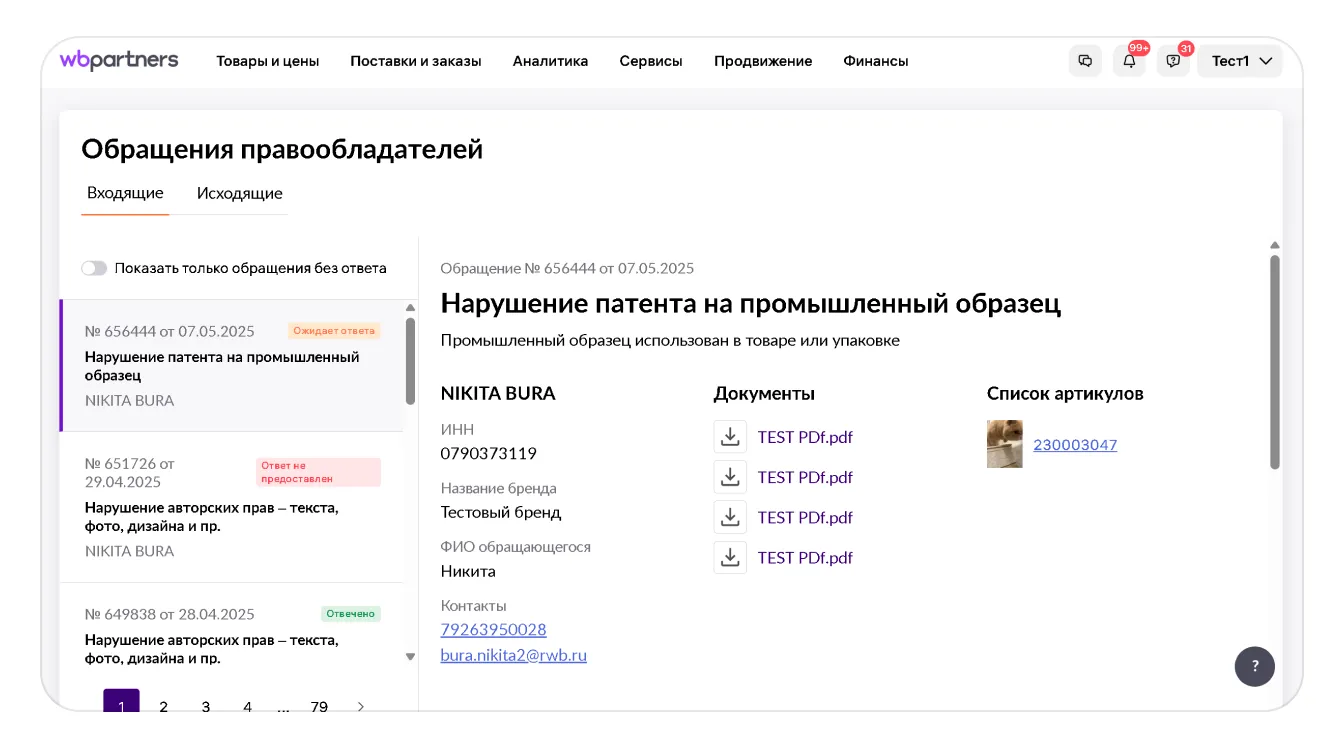Click email link bura.nikita2@rwb.ru
The height and width of the screenshot is (748, 1344).
[x=513, y=656]
